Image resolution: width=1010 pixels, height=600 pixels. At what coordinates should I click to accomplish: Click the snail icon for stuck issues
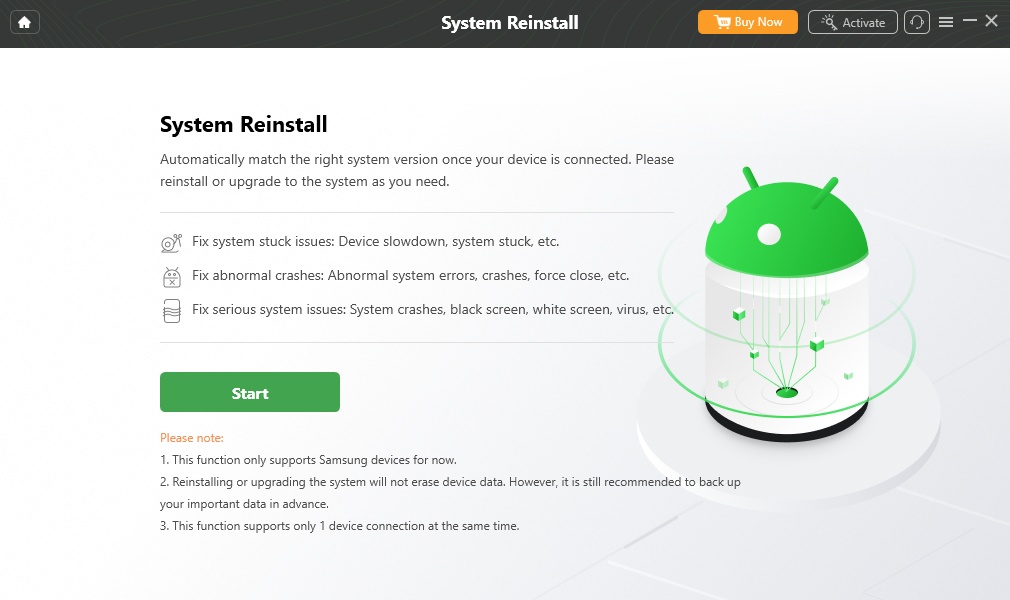pos(171,242)
